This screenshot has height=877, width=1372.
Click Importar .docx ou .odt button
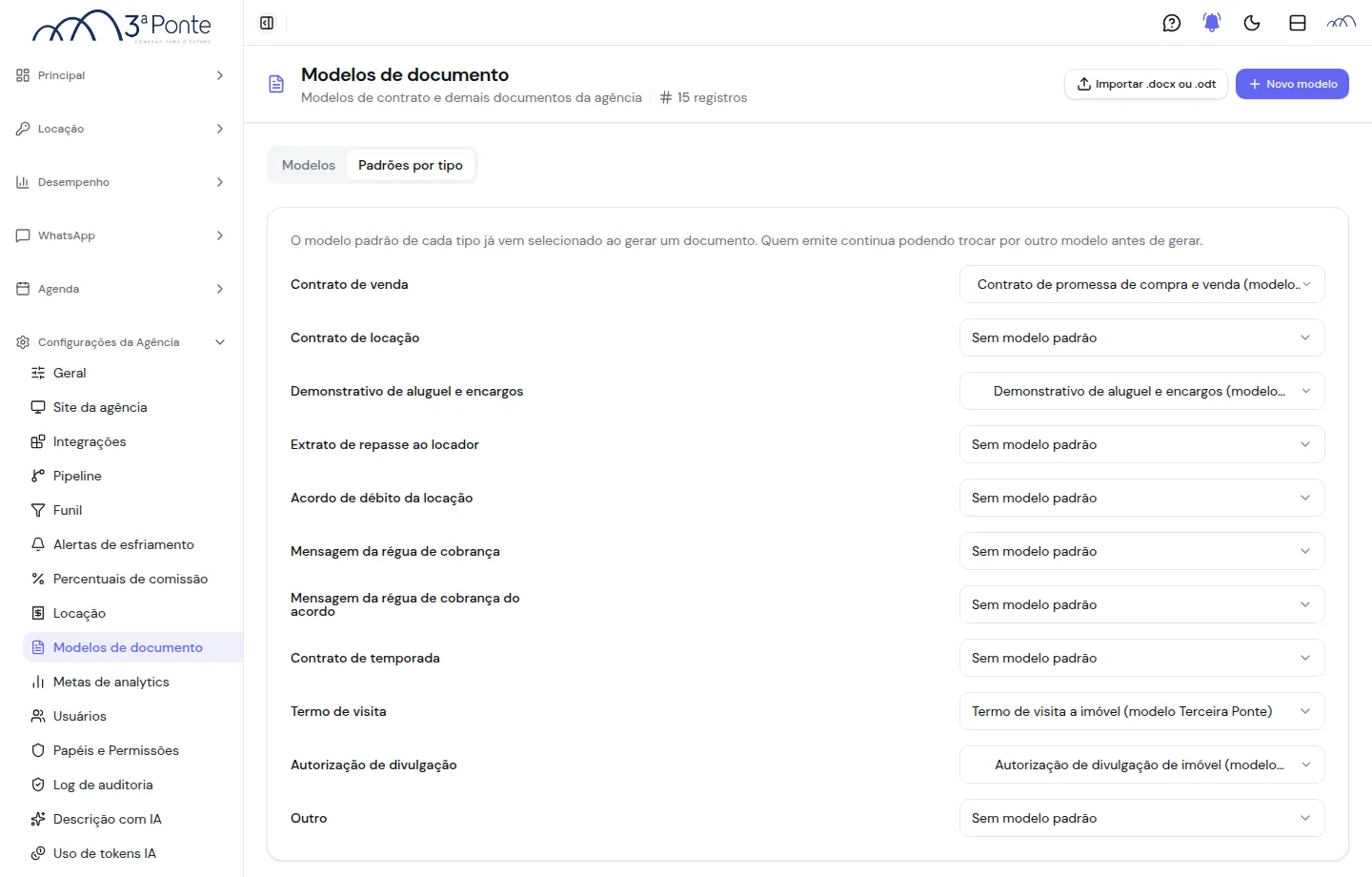click(1146, 84)
